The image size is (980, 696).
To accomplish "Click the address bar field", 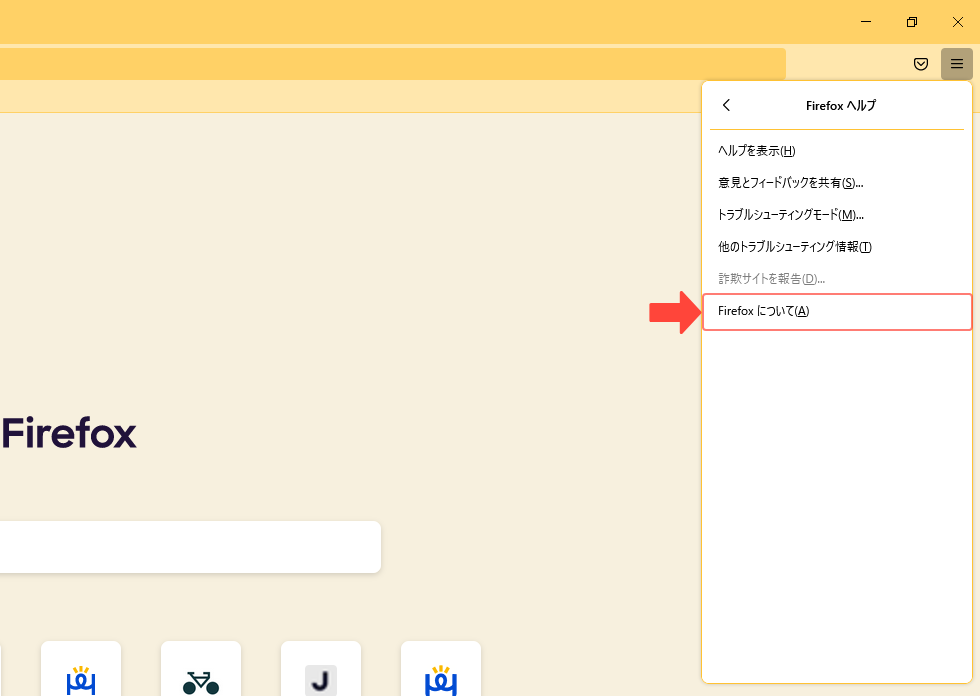I will [x=392, y=64].
